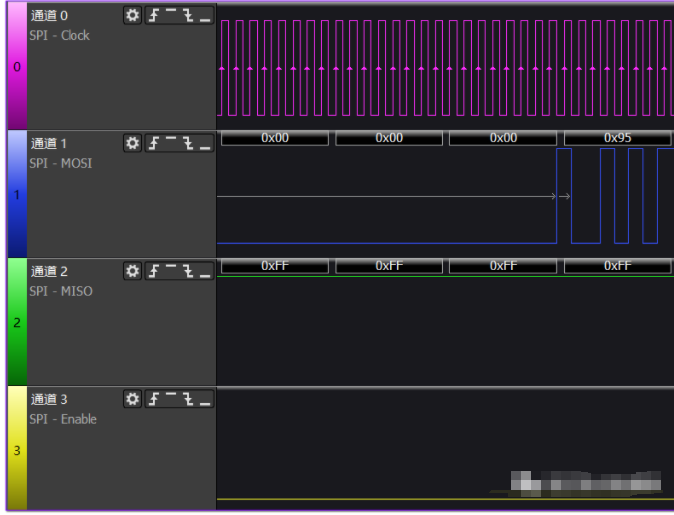674x515 pixels.
Task: Set falling edge trigger on Channel 1
Action: click(188, 143)
